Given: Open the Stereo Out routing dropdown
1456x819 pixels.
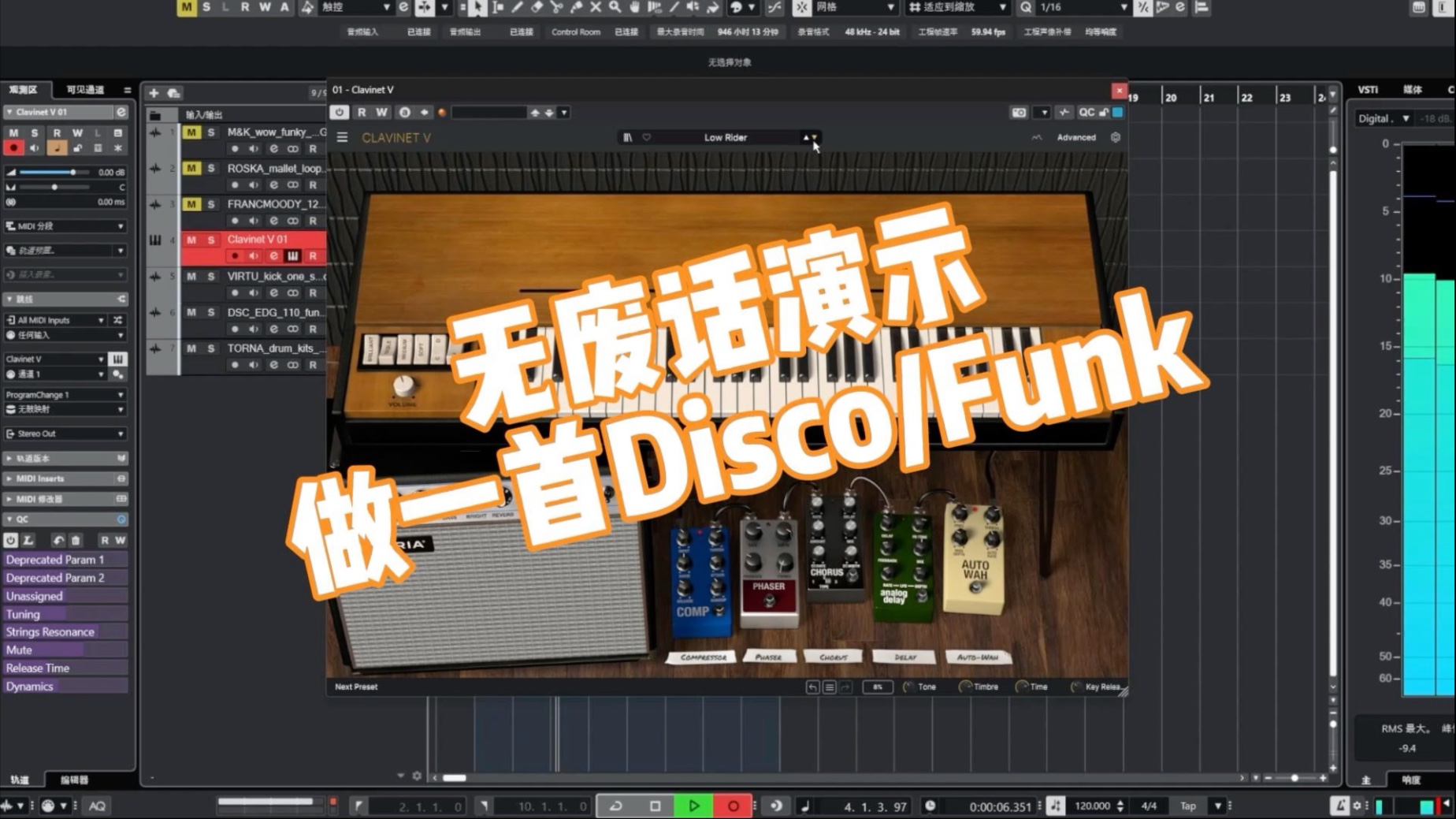Looking at the screenshot, I should click(x=65, y=434).
